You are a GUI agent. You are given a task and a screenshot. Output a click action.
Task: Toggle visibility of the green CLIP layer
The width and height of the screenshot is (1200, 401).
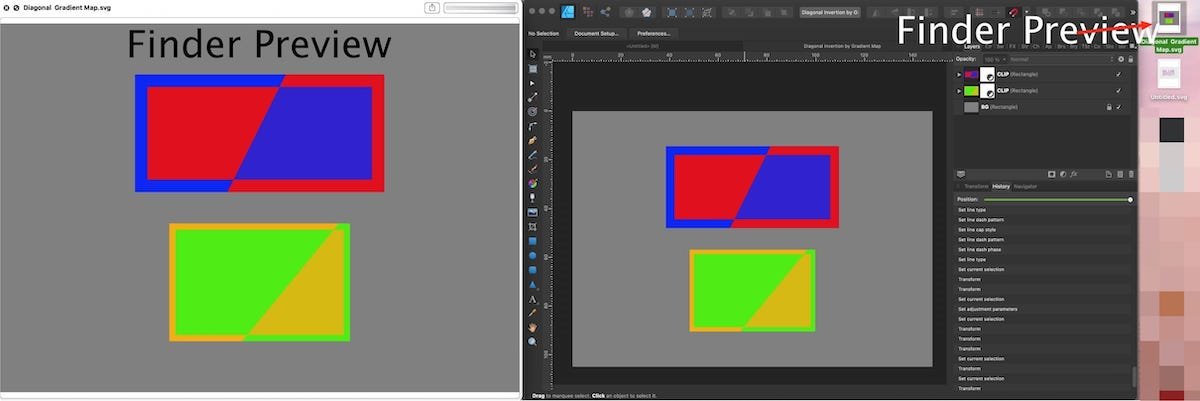point(1118,91)
